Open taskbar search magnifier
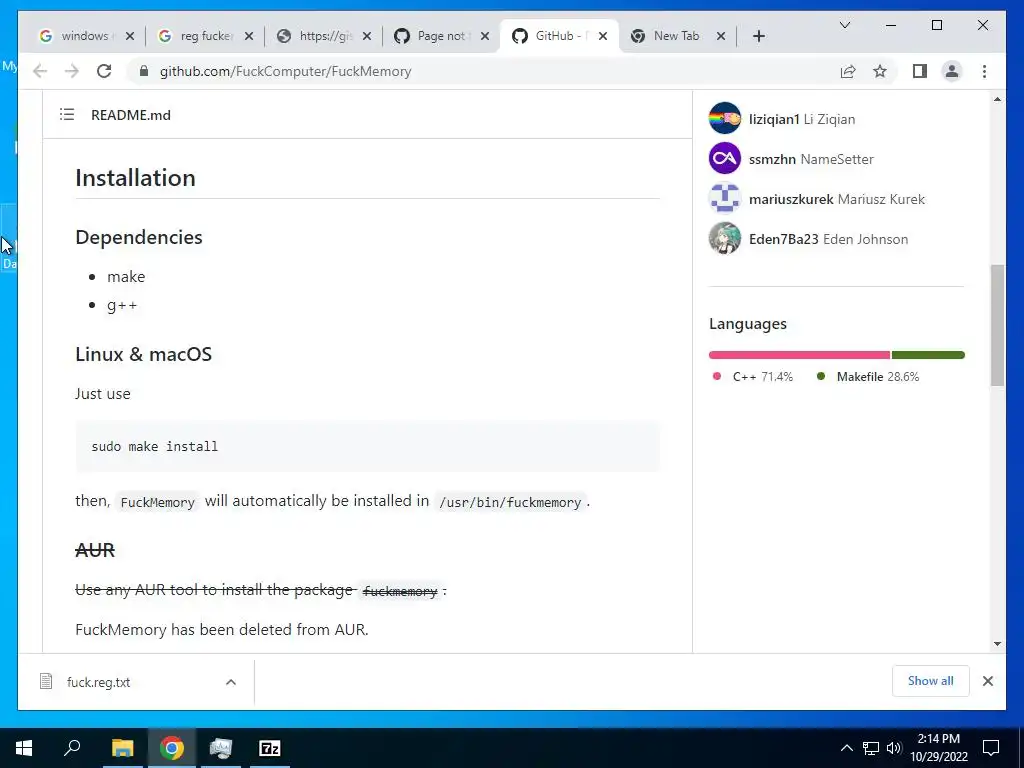 click(72, 748)
